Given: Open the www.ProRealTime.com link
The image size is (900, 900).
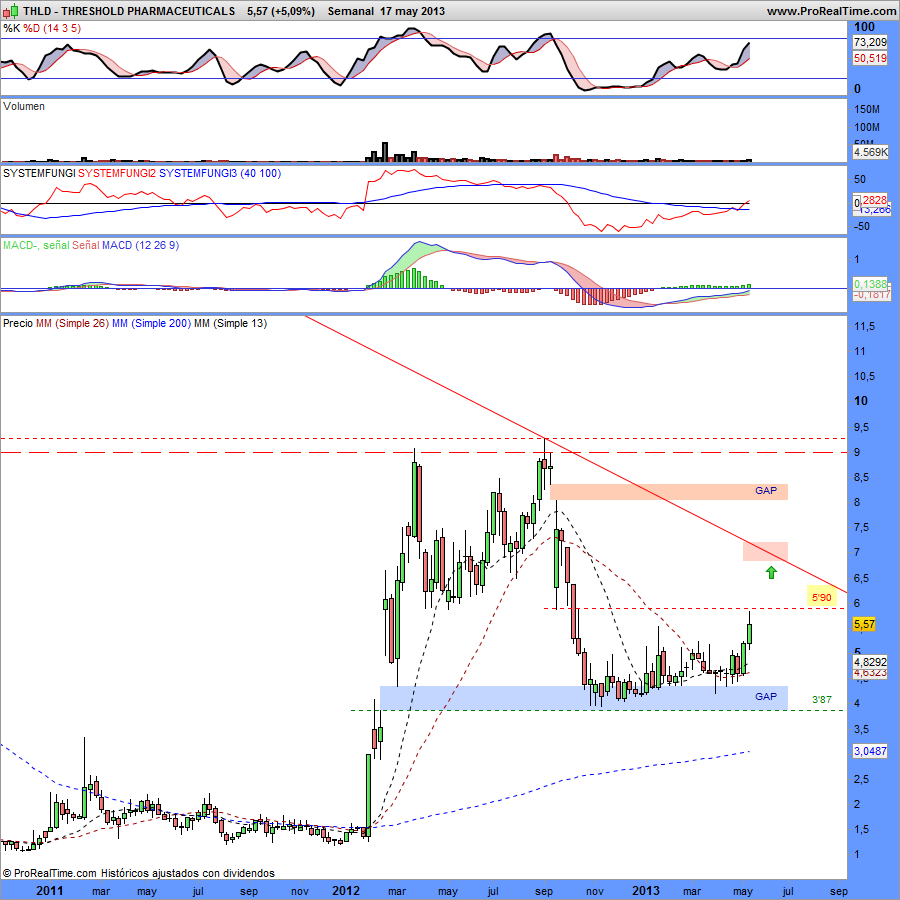Looking at the screenshot, I should coord(831,11).
